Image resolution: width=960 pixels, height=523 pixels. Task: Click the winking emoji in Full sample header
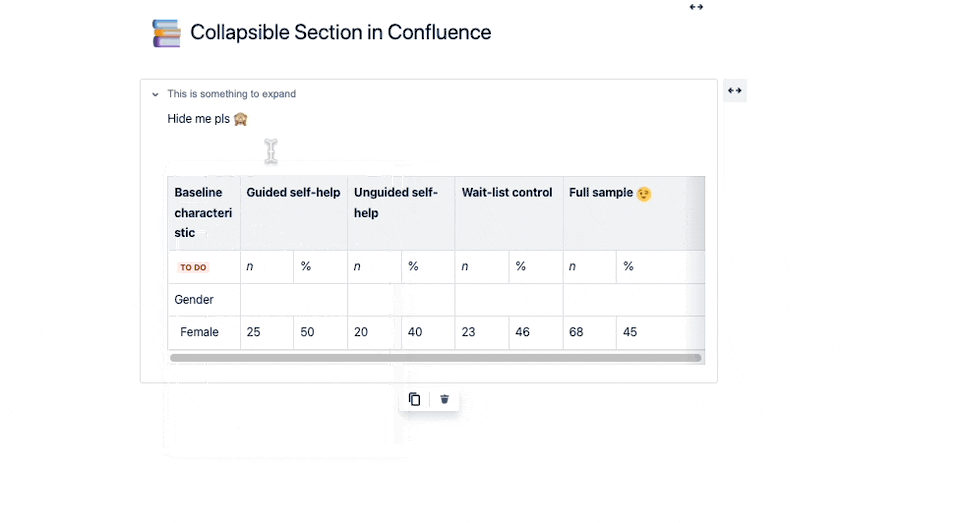coord(644,193)
